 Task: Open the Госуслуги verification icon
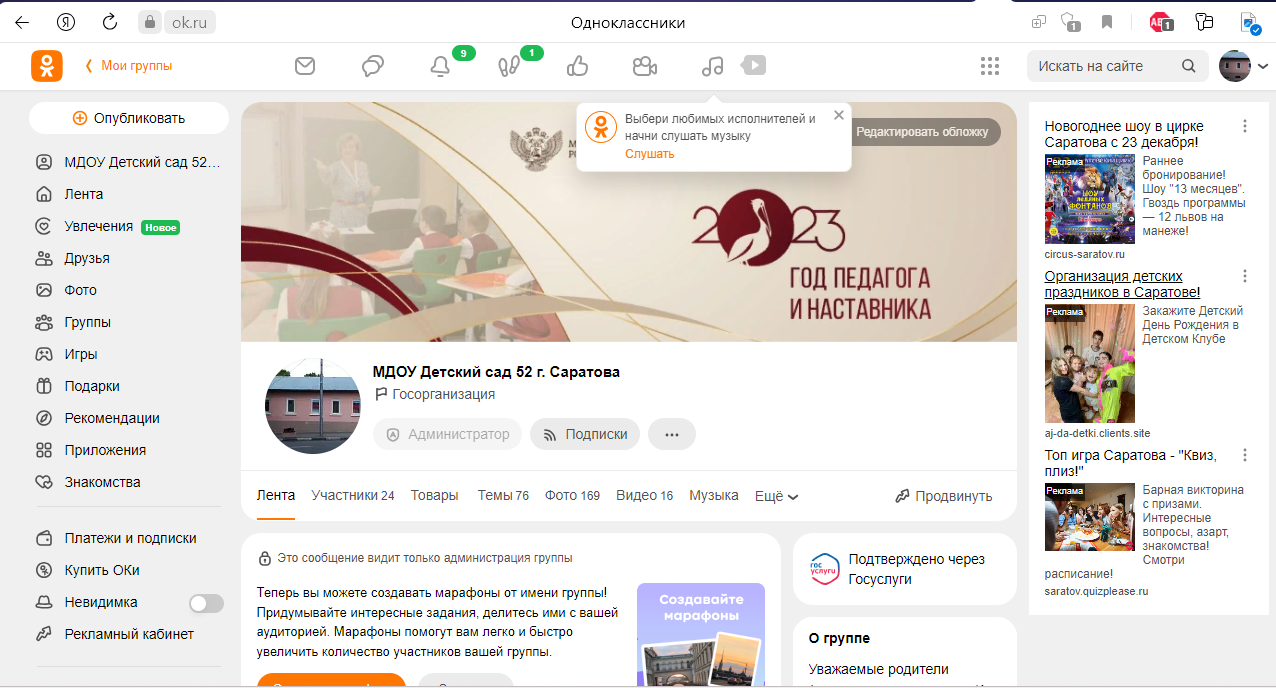tap(824, 569)
